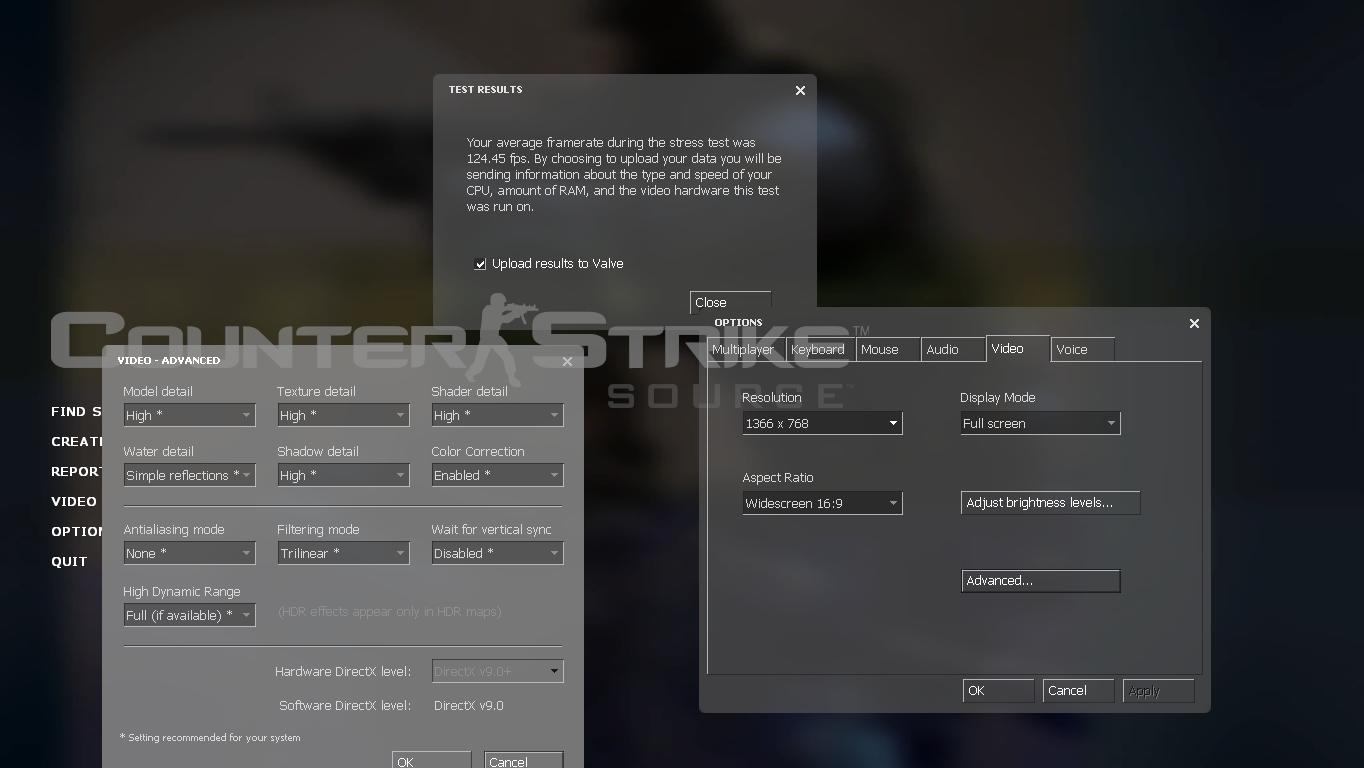Viewport: 1364px width, 768px height.
Task: Click Adjust brightness levels button
Action: tap(1050, 503)
